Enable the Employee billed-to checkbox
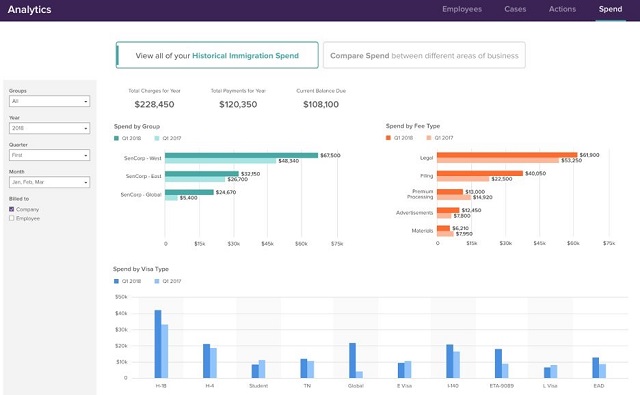Viewport: 640px width, 395px height. click(11, 218)
